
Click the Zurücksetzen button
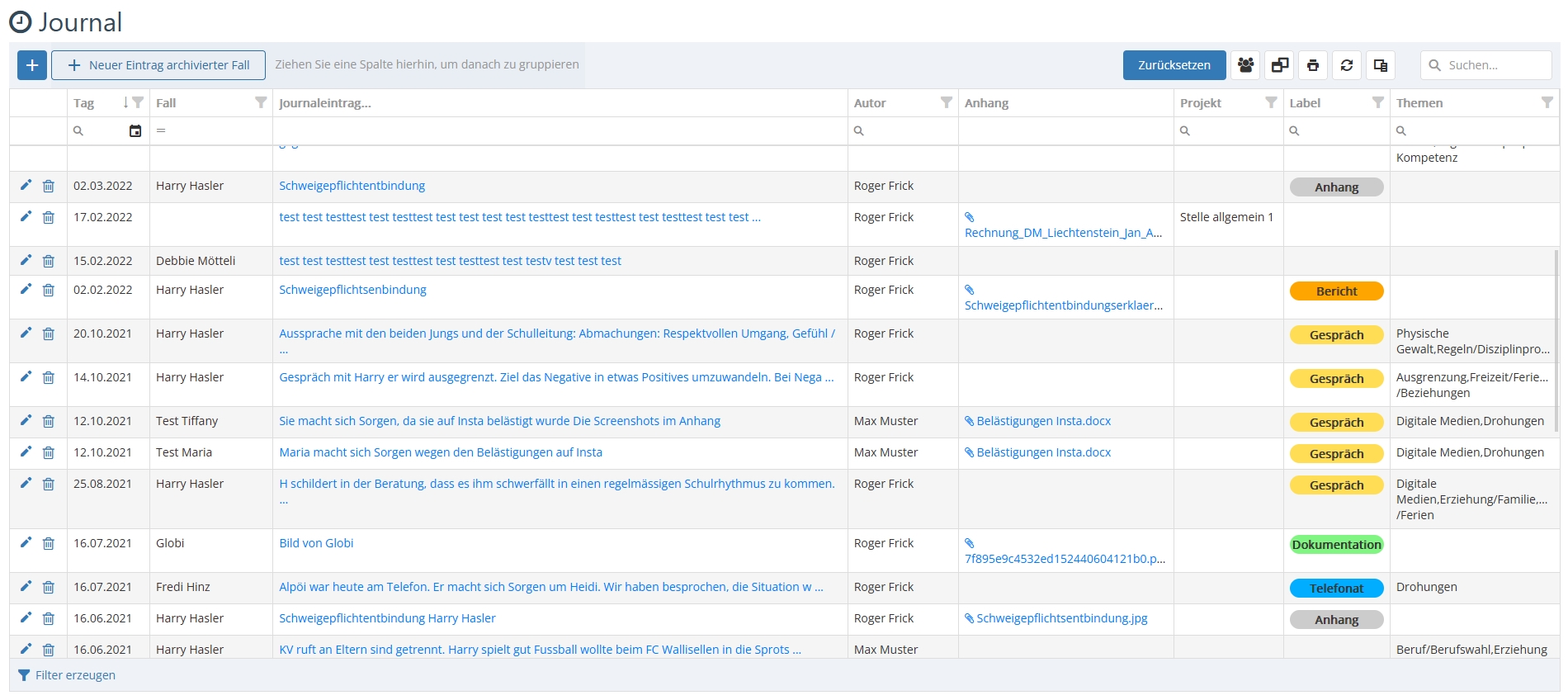[x=1174, y=65]
